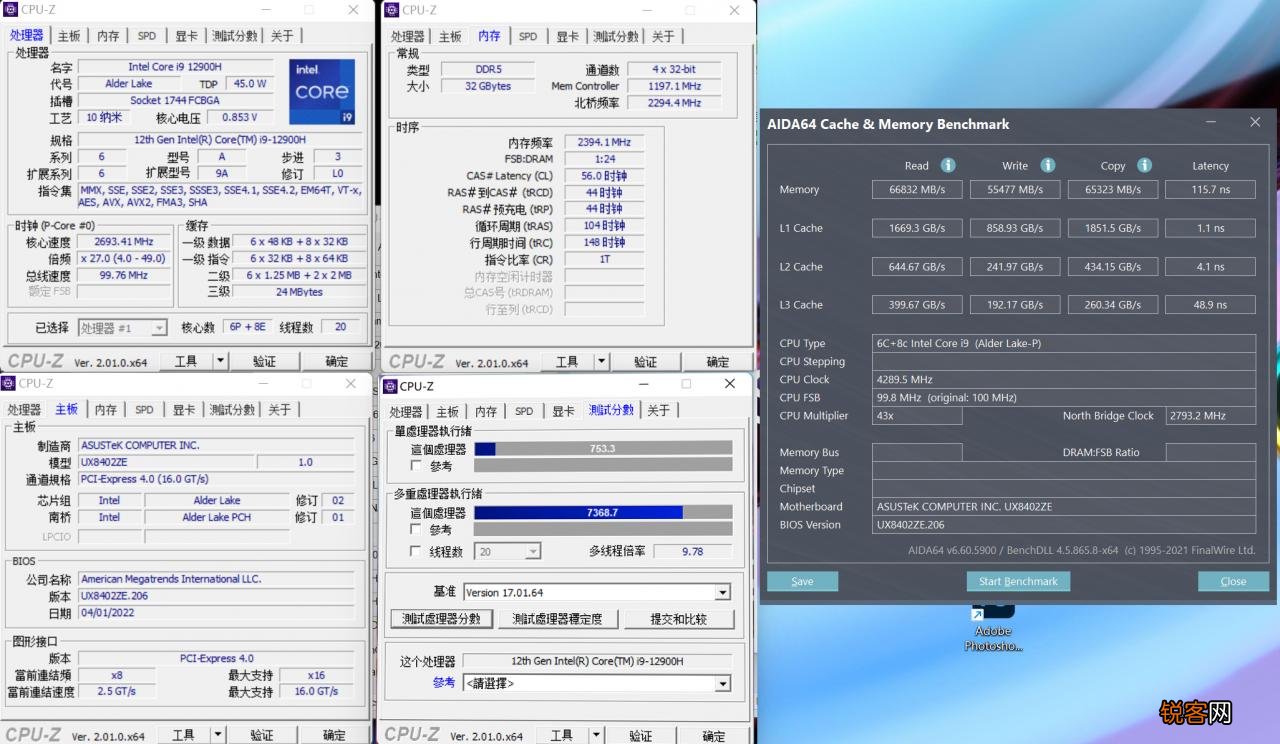This screenshot has width=1280, height=744.
Task: Click the info icon beside Write in AIDA64
Action: coord(1048,165)
